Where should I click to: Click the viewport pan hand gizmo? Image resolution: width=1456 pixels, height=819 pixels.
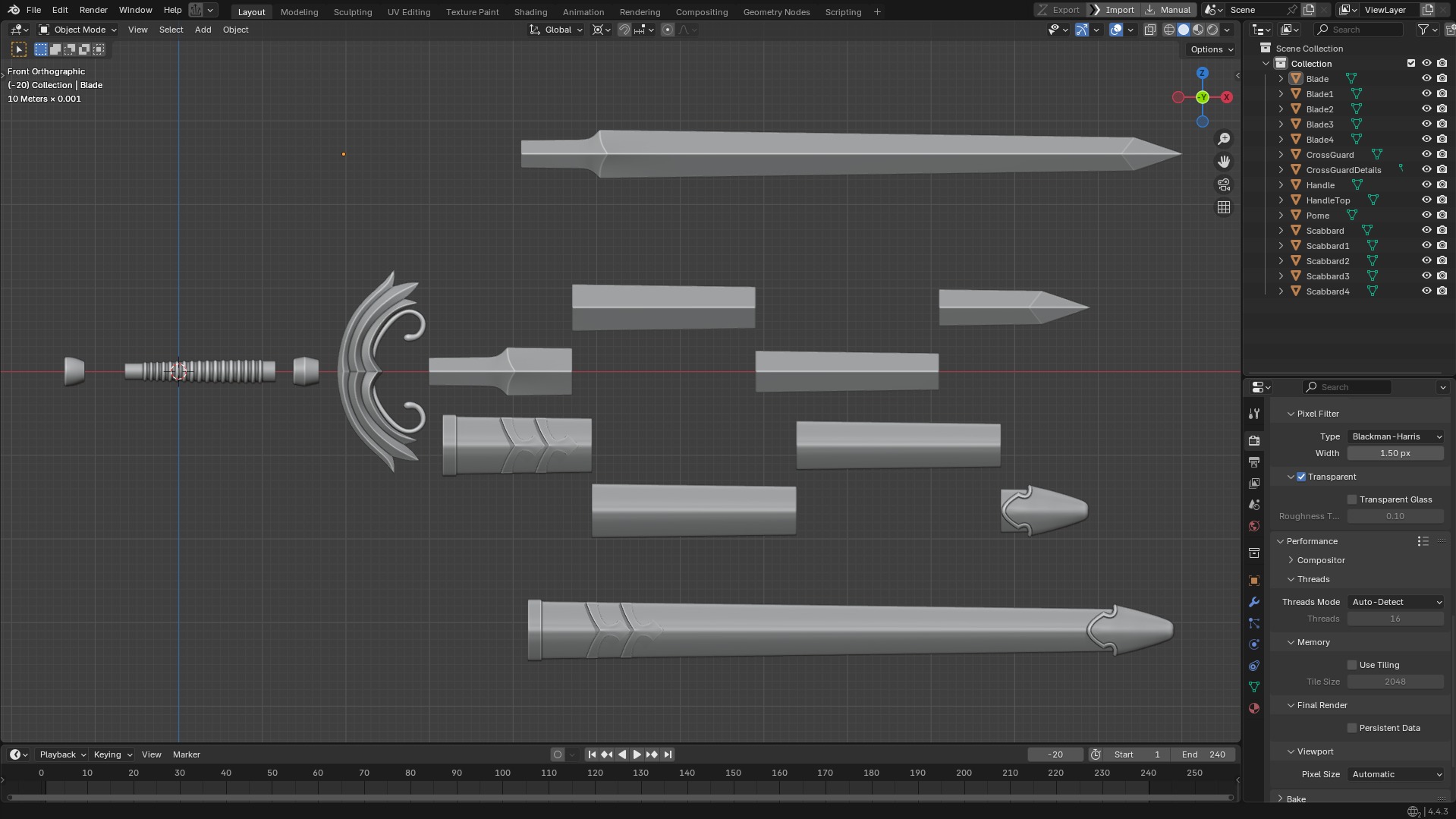pyautogui.click(x=1224, y=162)
